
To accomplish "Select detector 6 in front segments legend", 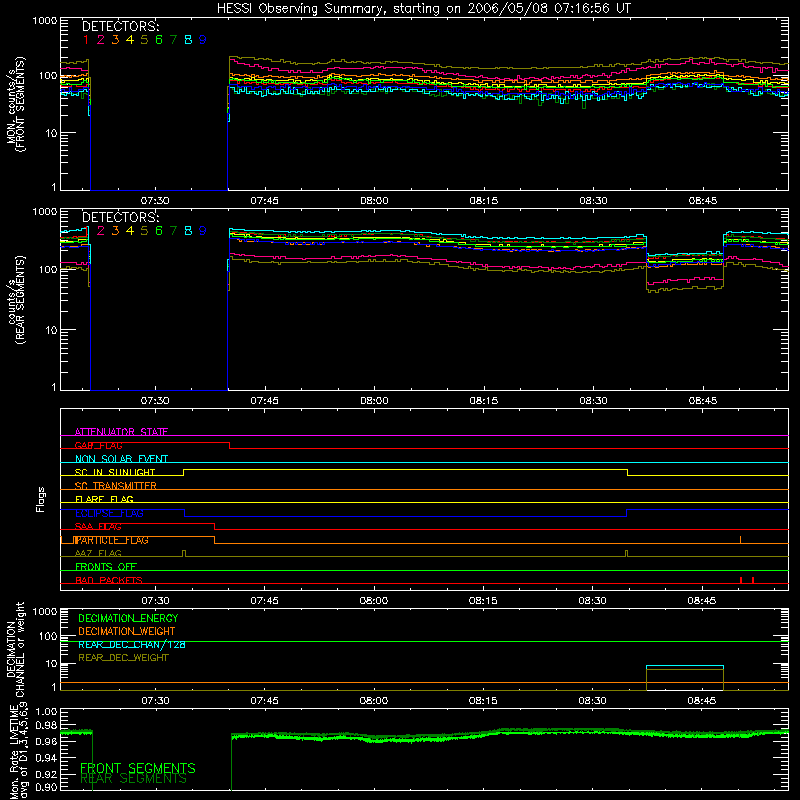I will (x=159, y=40).
